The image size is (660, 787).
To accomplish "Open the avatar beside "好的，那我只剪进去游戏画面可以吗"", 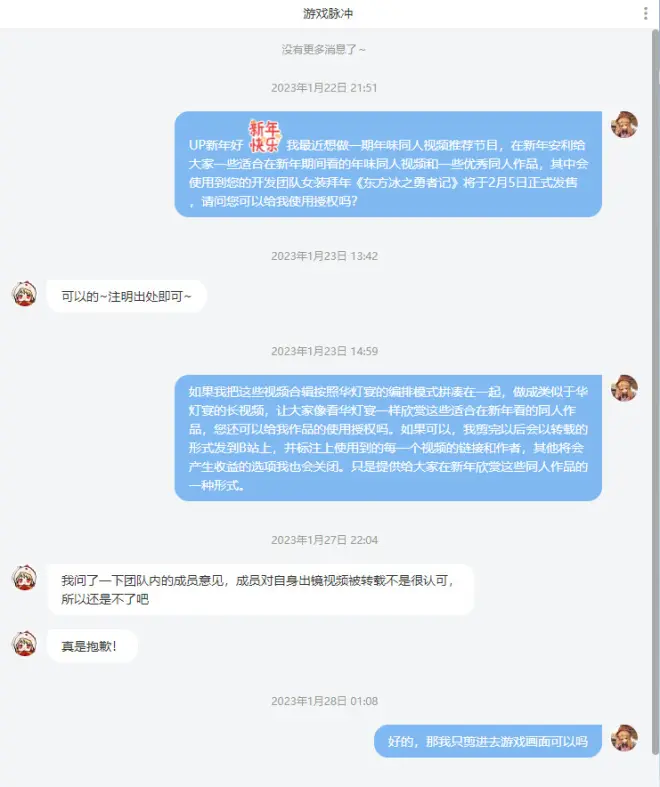I will coord(624,738).
